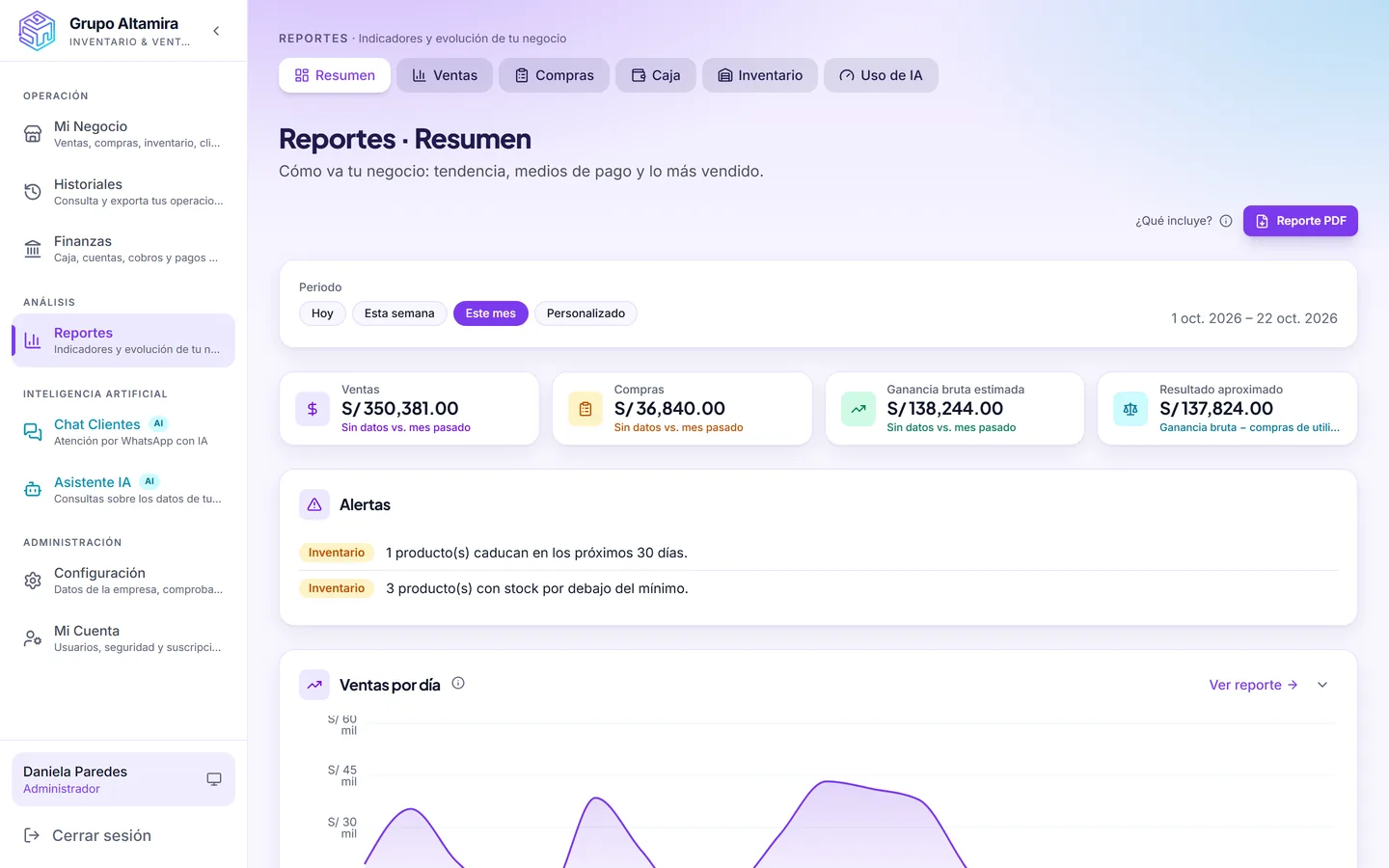The image size is (1389, 868).
Task: Open Chat Clientes WhatsApp section
Action: 123,432
